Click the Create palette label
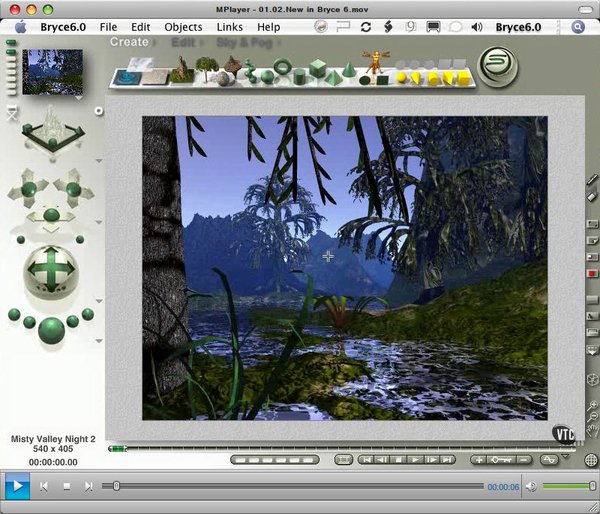 (x=129, y=42)
